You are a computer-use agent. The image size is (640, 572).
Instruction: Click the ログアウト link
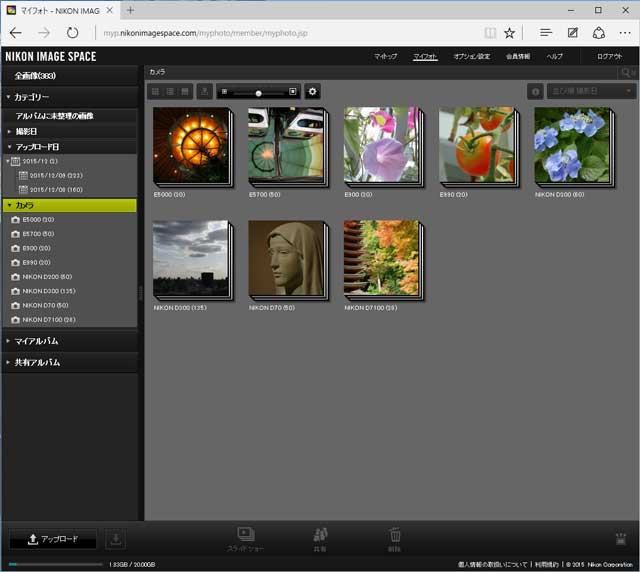(609, 56)
